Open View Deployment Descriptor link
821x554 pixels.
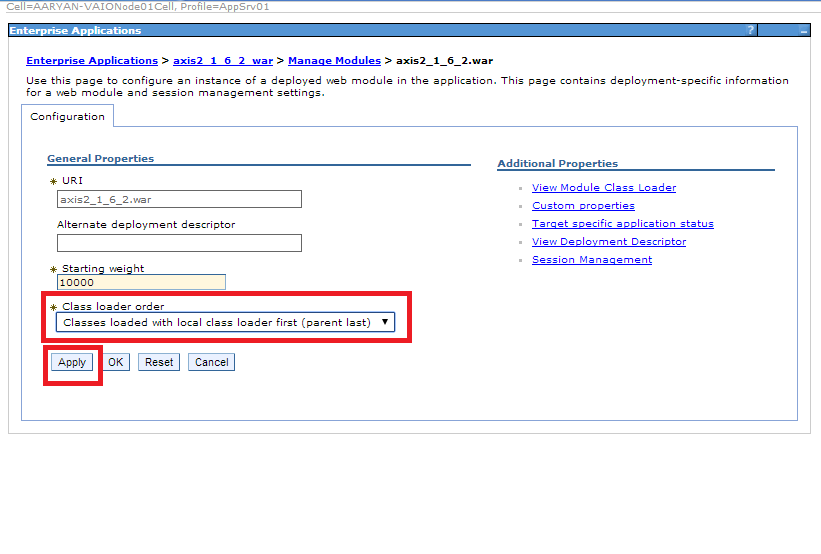pyautogui.click(x=609, y=241)
